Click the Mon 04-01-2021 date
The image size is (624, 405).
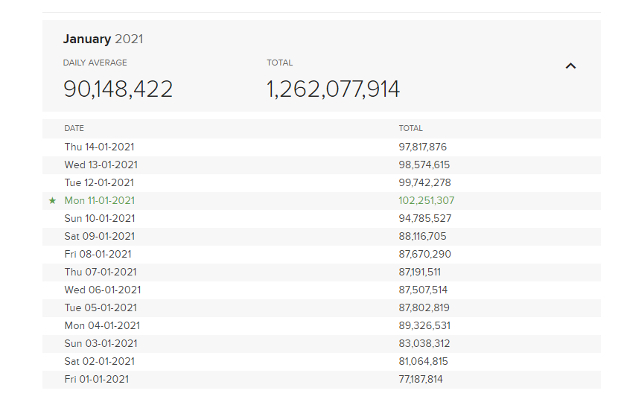point(101,325)
